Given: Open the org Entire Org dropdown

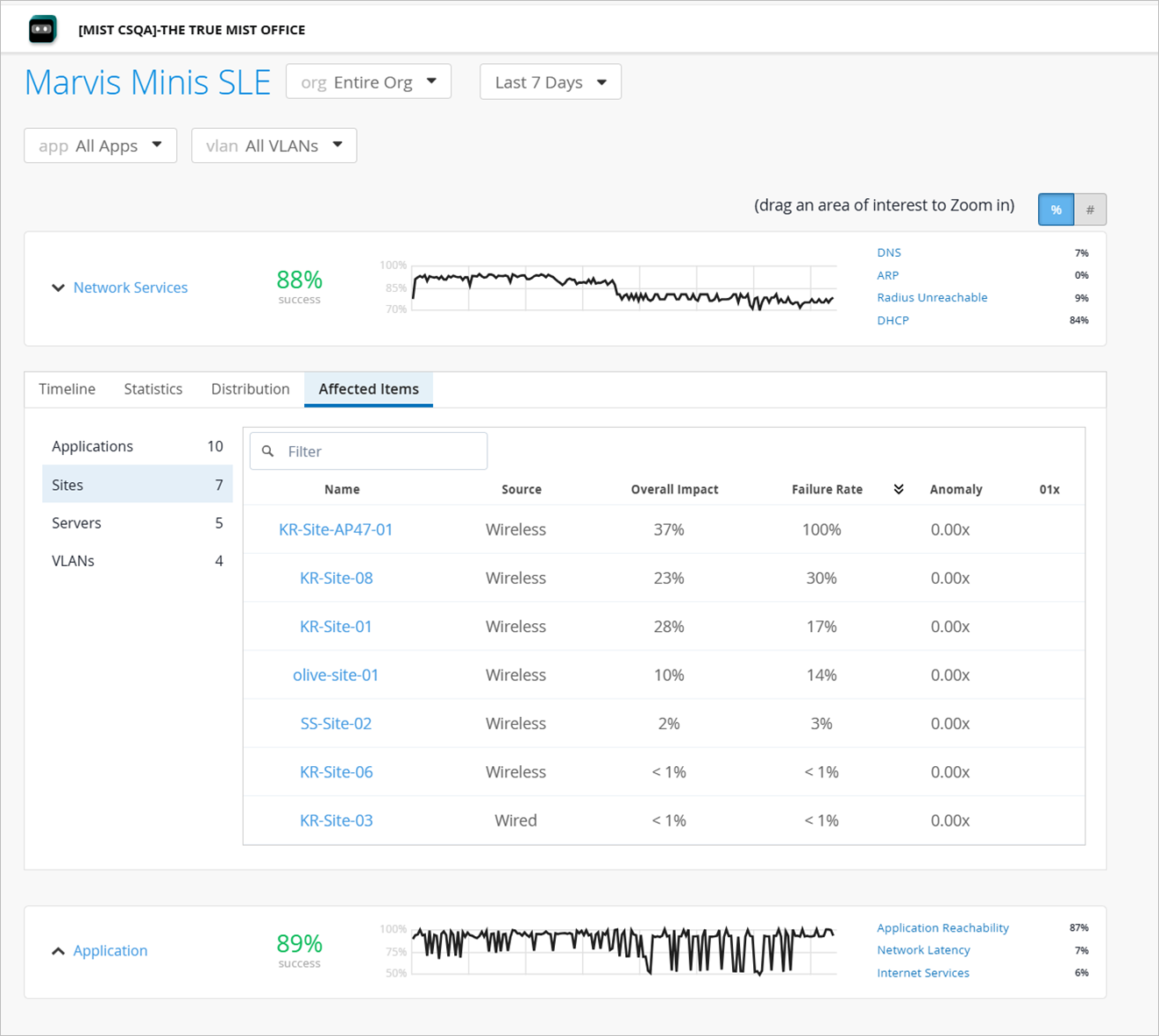Looking at the screenshot, I should 369,82.
